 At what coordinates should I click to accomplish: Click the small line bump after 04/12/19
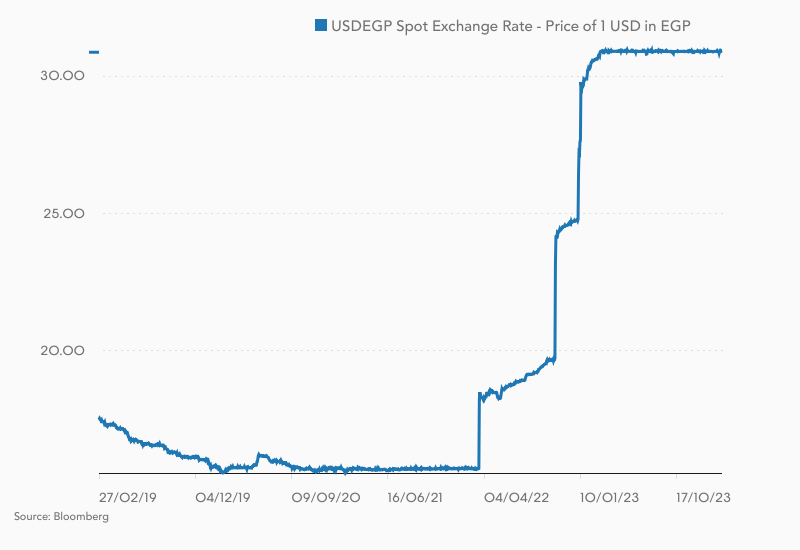tap(260, 456)
